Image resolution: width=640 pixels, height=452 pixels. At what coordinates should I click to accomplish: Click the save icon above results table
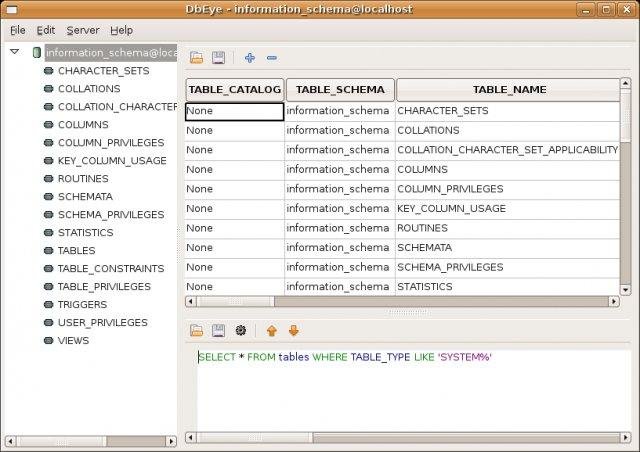(x=218, y=58)
